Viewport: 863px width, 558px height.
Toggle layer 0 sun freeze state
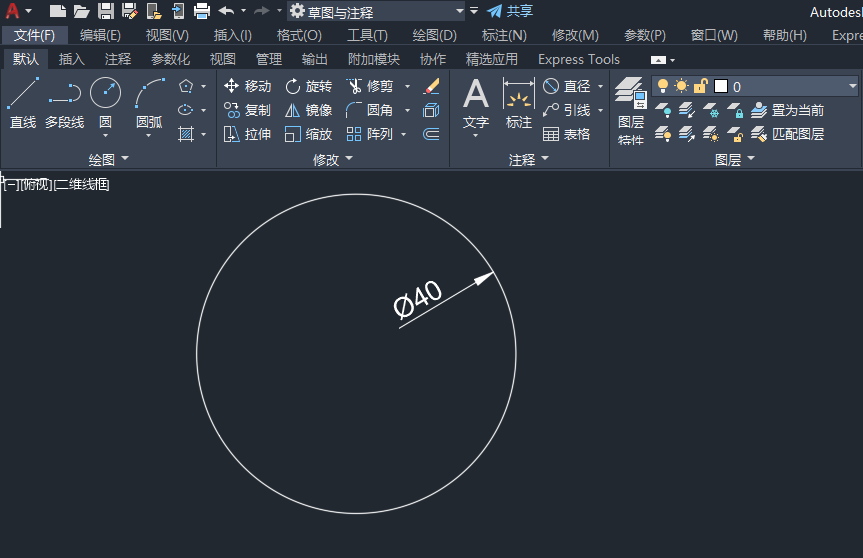point(681,86)
